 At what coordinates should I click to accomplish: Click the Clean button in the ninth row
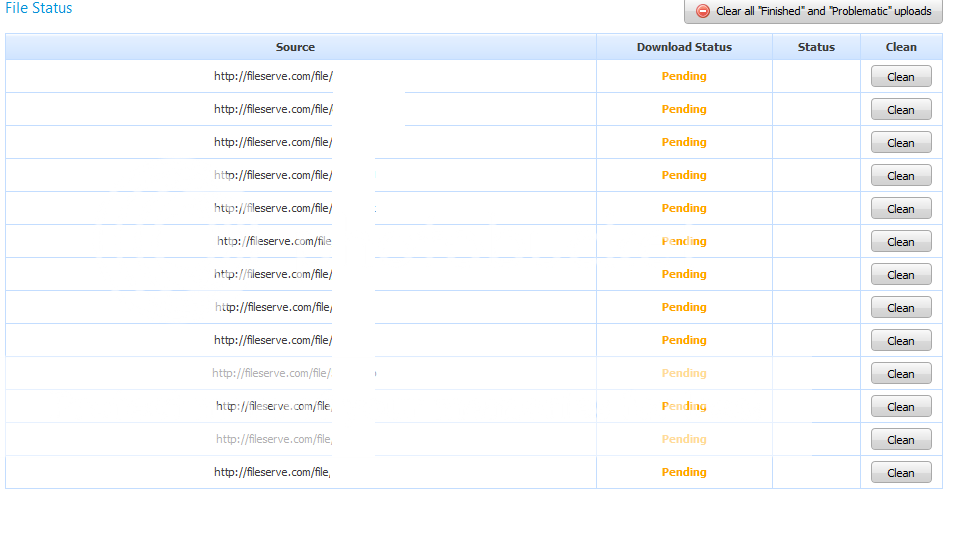(900, 341)
